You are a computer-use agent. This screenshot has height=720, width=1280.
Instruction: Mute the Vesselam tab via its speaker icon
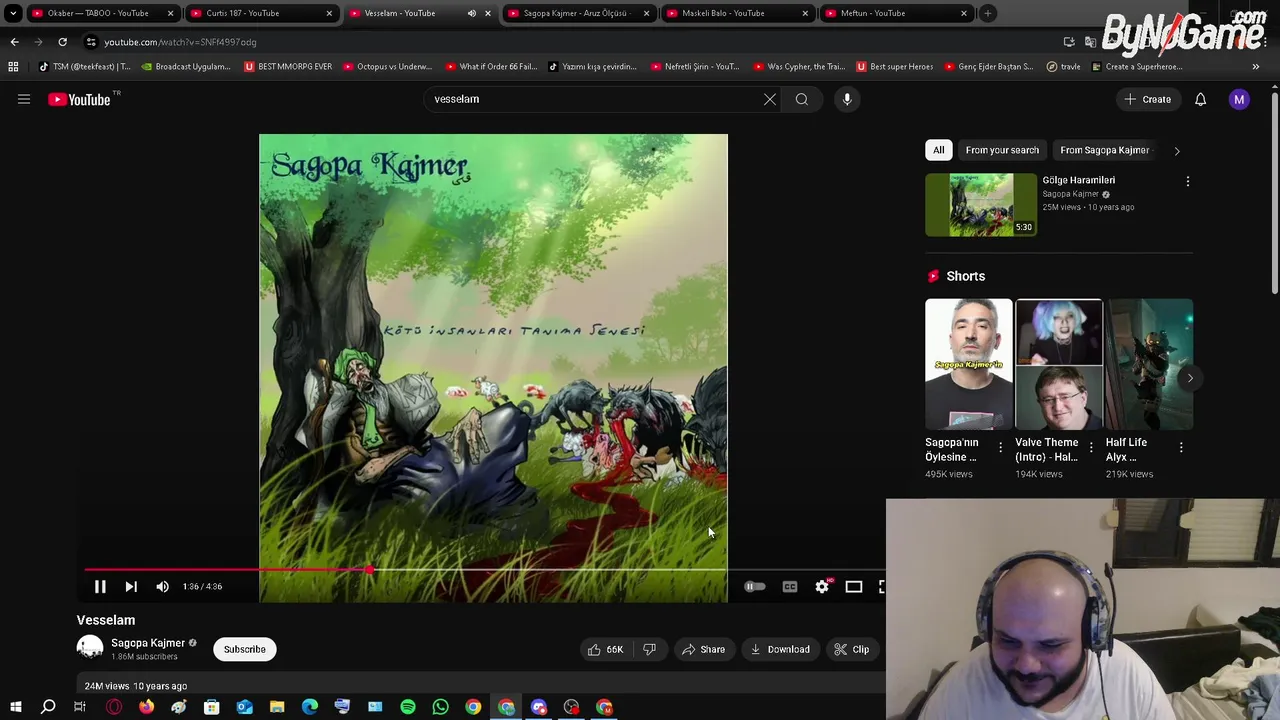coord(472,13)
